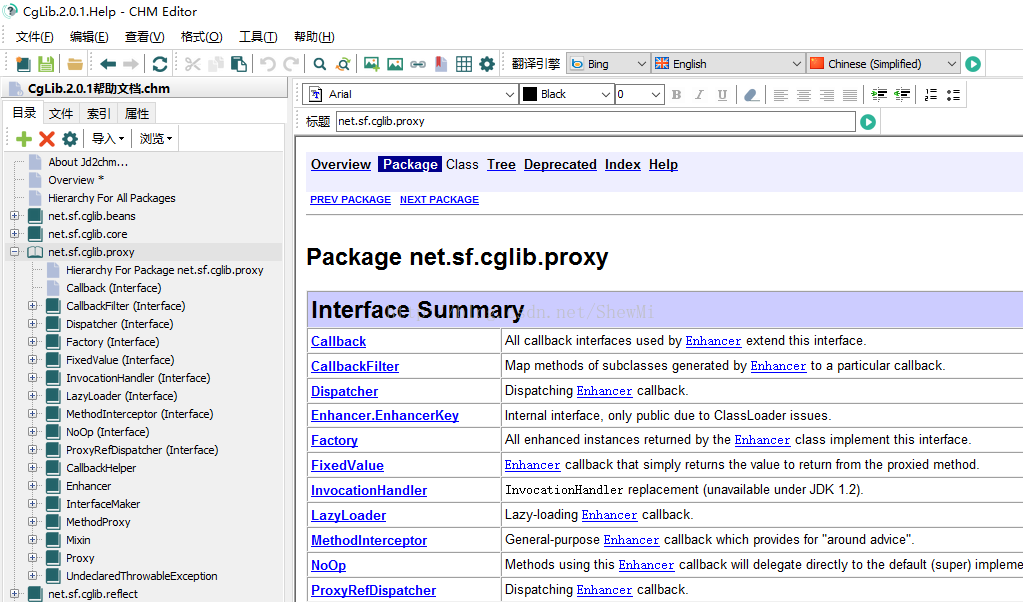Toggle the bulleted list formatting button

click(x=953, y=95)
